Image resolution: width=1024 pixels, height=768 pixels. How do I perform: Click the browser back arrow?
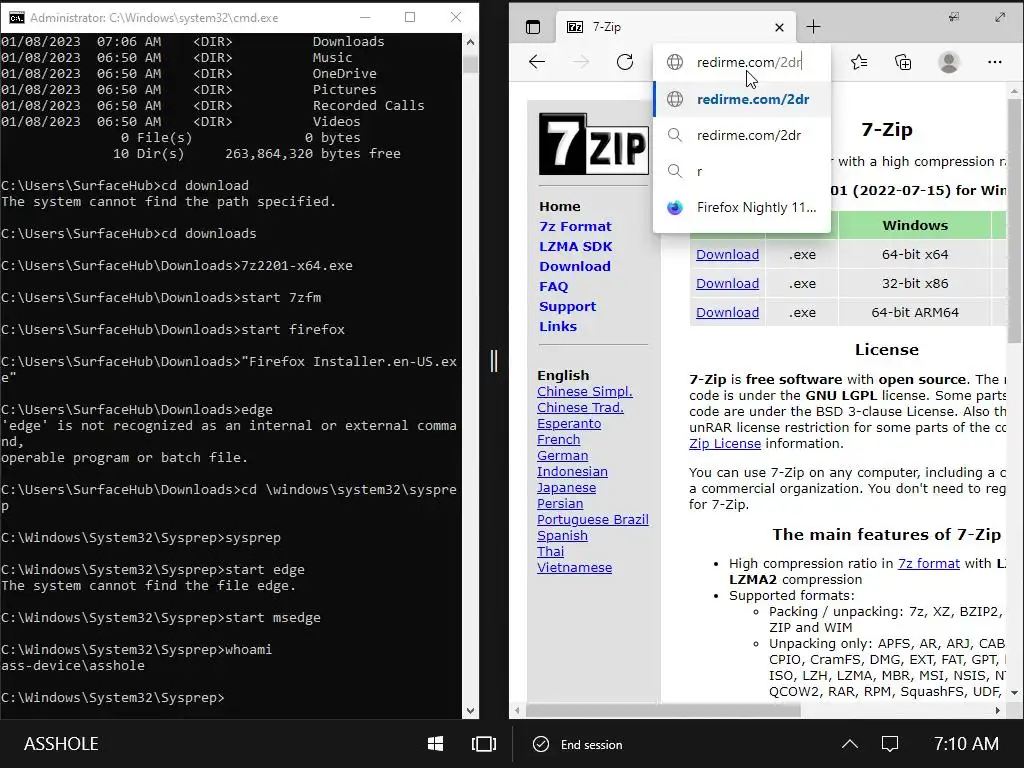point(537,62)
